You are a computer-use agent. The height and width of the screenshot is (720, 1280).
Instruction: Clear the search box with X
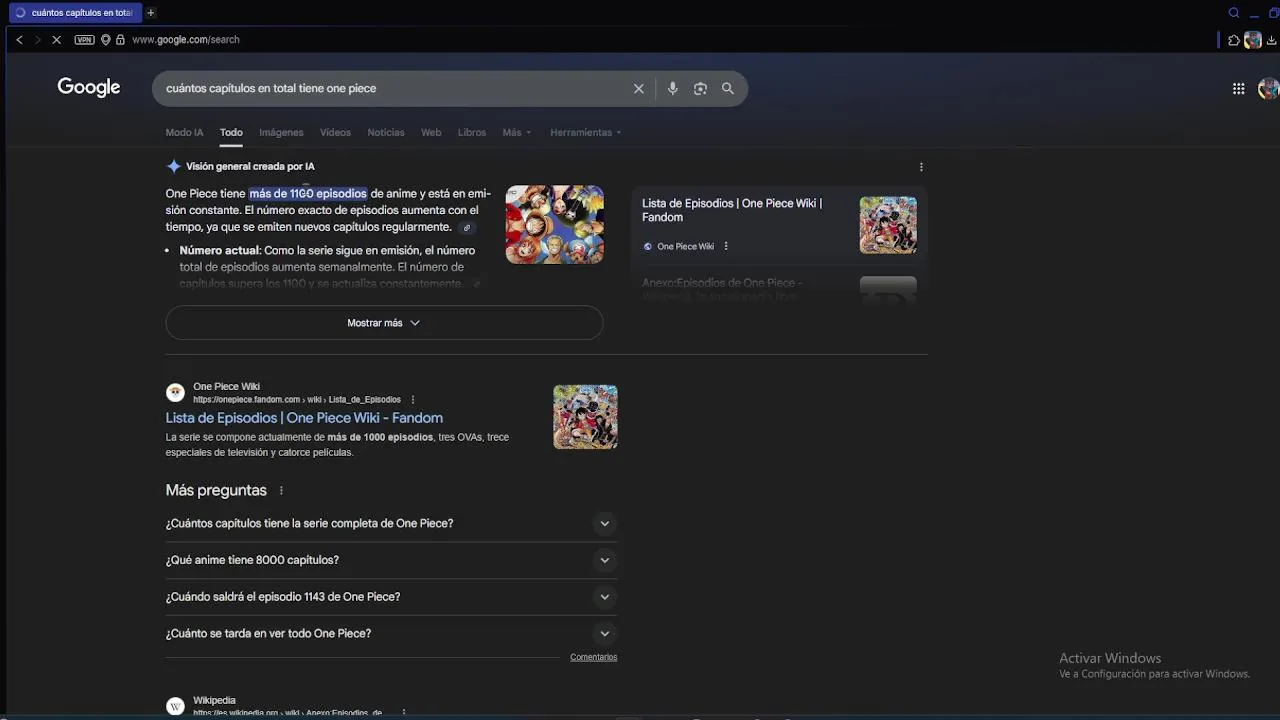(639, 89)
